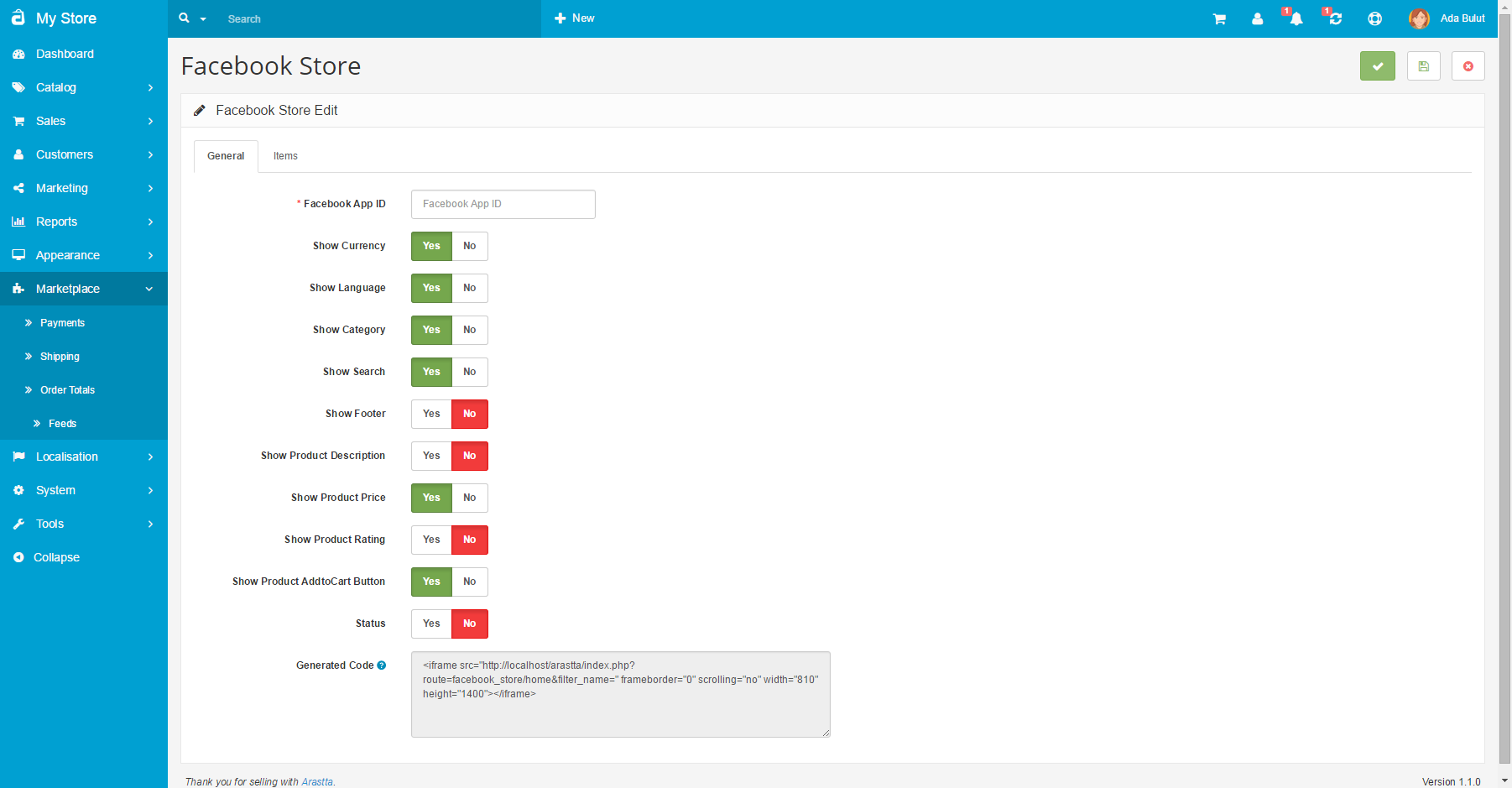Expand the Sales menu chevron

150,121
